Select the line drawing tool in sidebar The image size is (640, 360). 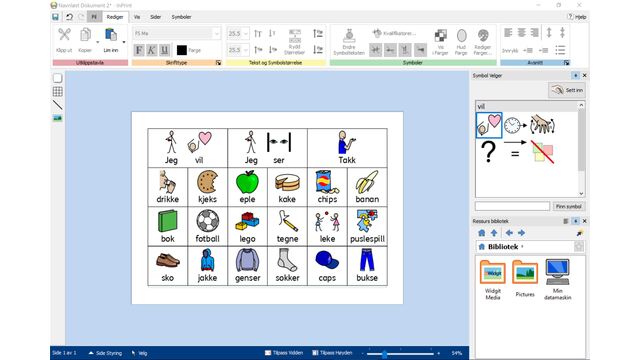coord(58,105)
